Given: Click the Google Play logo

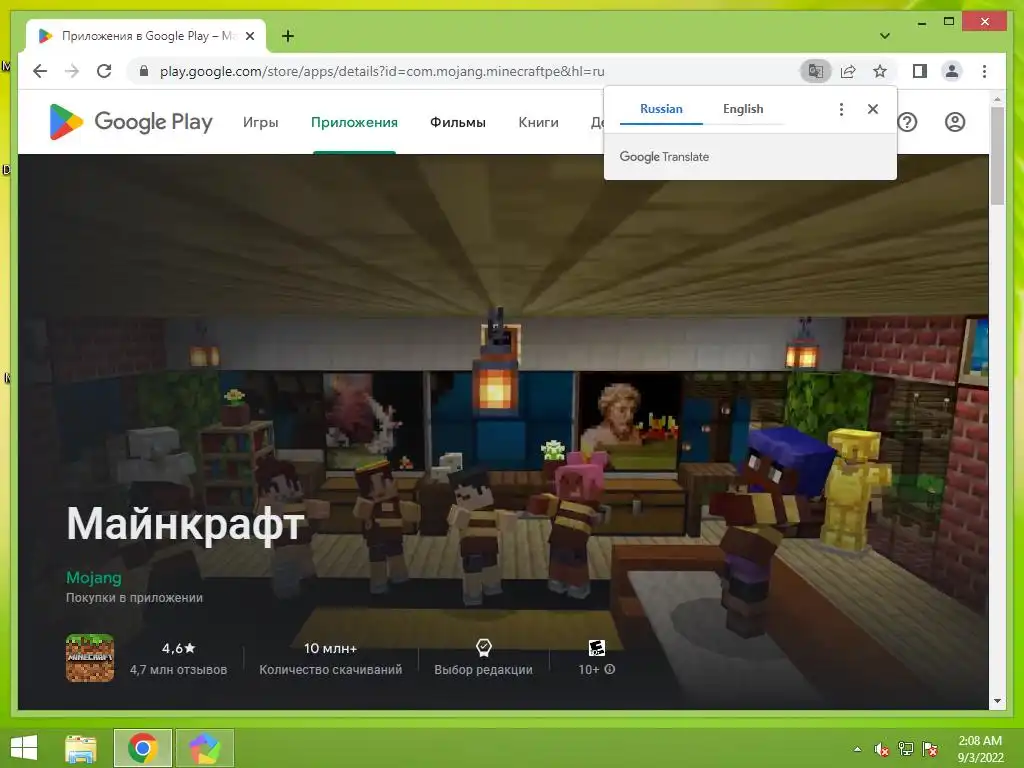Looking at the screenshot, I should (131, 122).
